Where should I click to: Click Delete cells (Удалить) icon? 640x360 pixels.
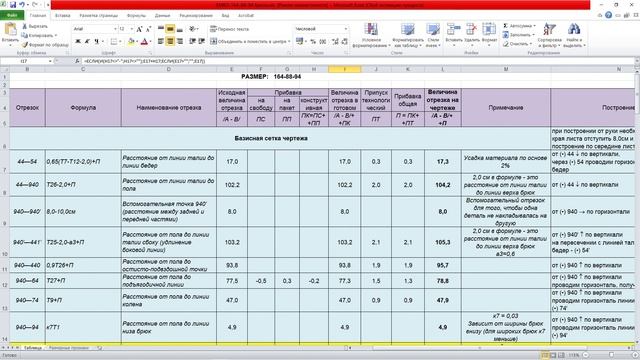point(471,29)
